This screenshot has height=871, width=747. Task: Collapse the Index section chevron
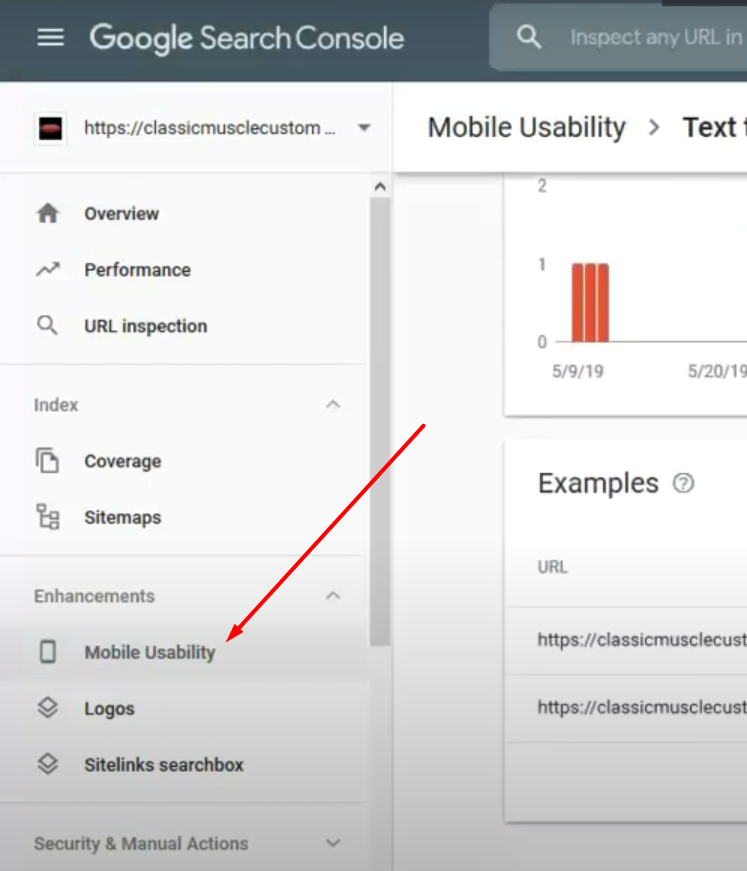(333, 404)
